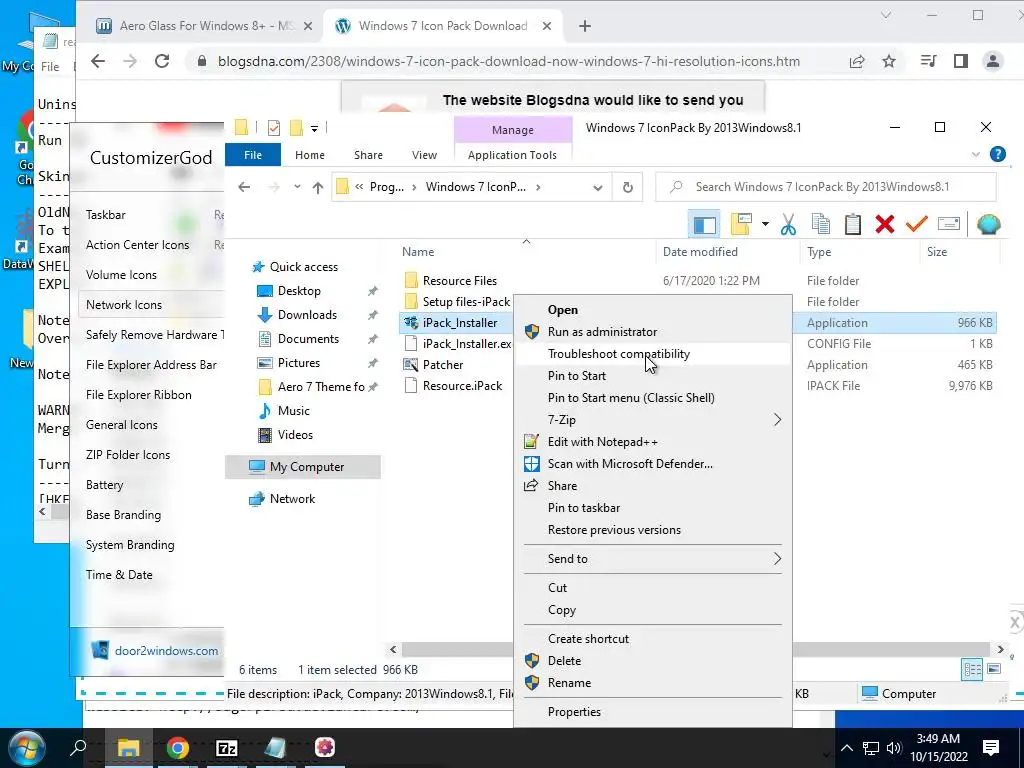1024x768 pixels.
Task: Open recent locations dropdown arrow
Action: [x=297, y=187]
